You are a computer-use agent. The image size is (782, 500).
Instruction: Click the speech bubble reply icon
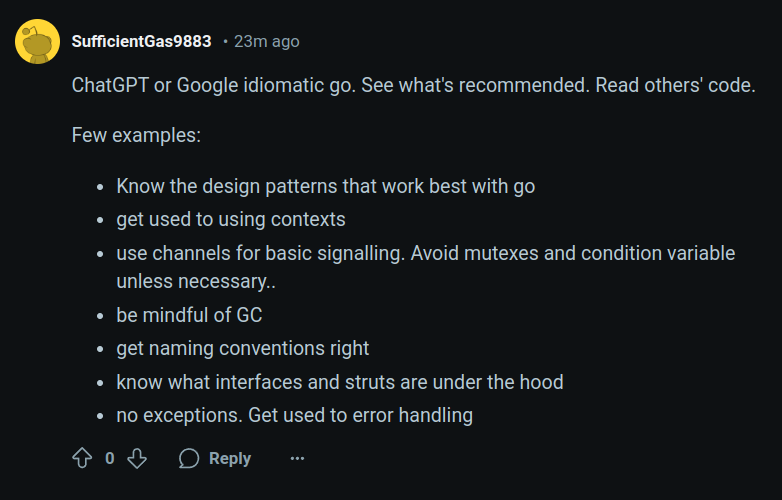click(189, 458)
